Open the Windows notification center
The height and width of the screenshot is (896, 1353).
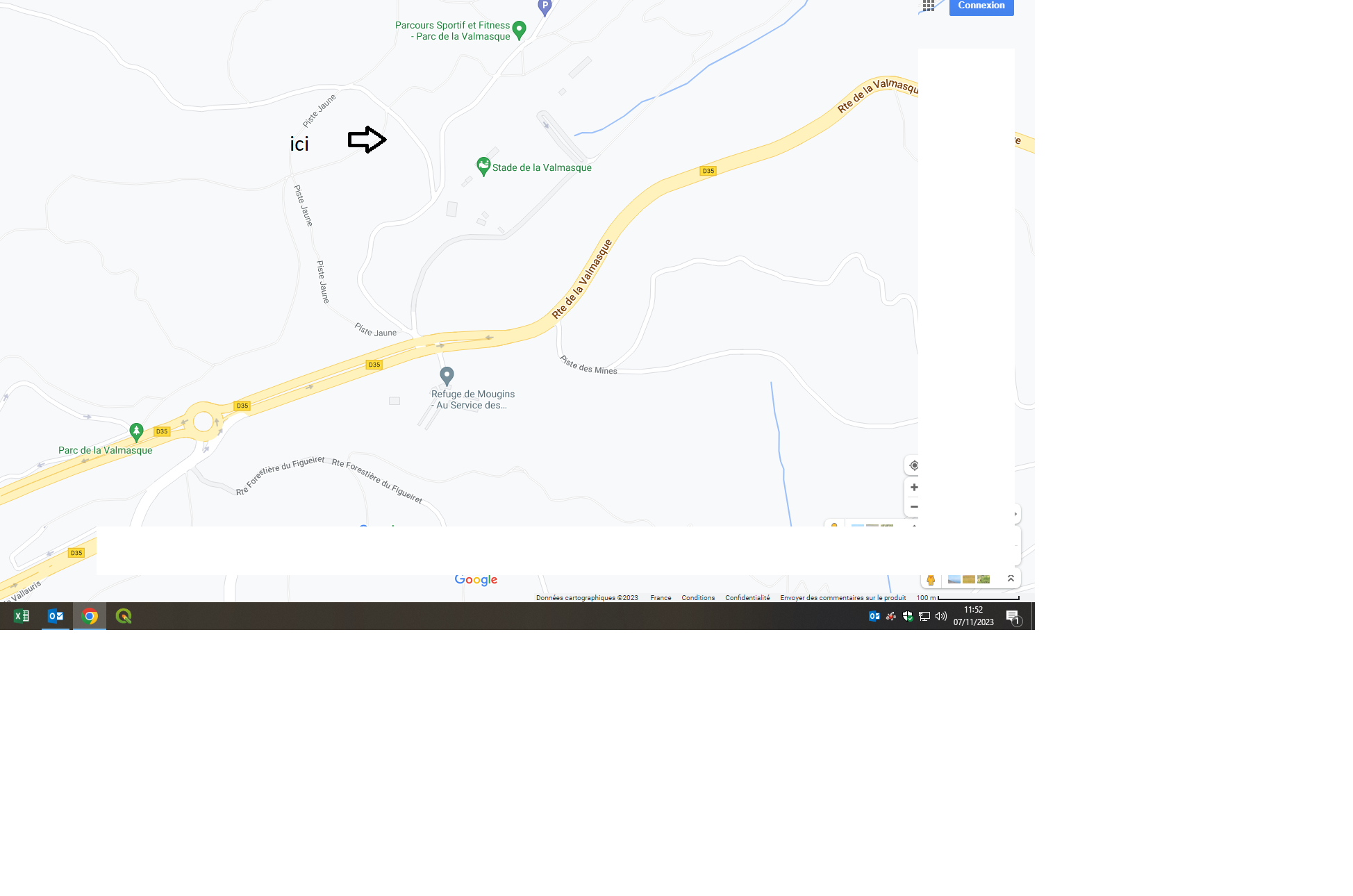click(x=1013, y=617)
